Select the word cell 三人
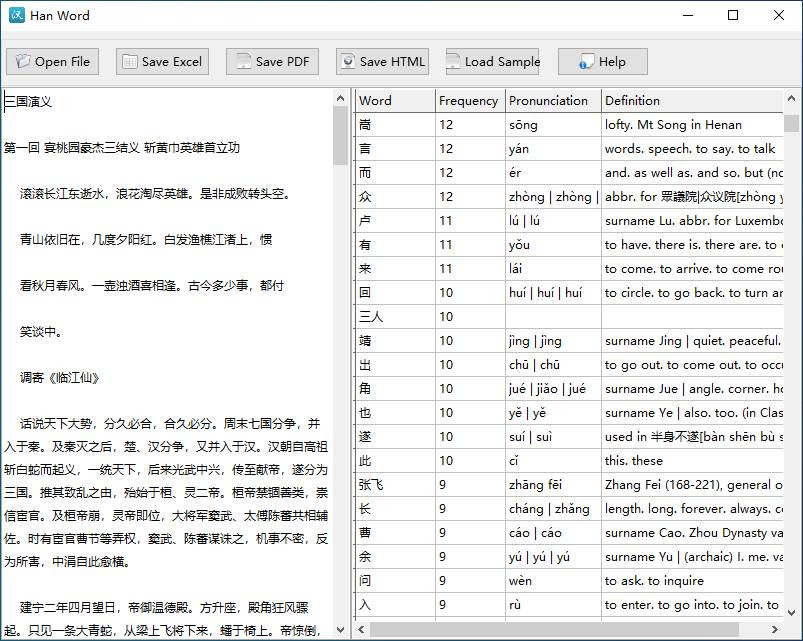The image size is (803, 641). point(394,316)
